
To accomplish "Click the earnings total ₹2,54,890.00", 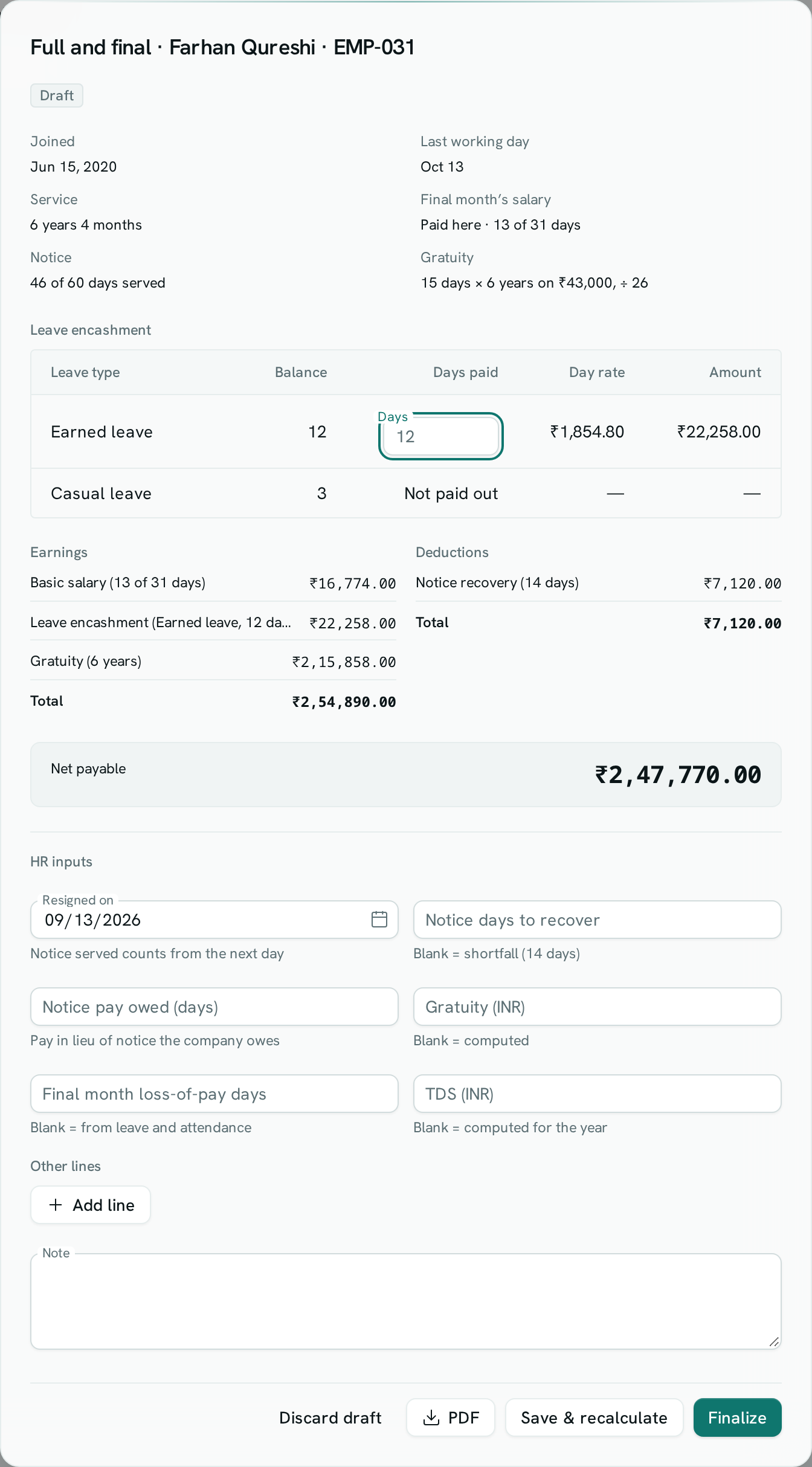I will 344,701.
